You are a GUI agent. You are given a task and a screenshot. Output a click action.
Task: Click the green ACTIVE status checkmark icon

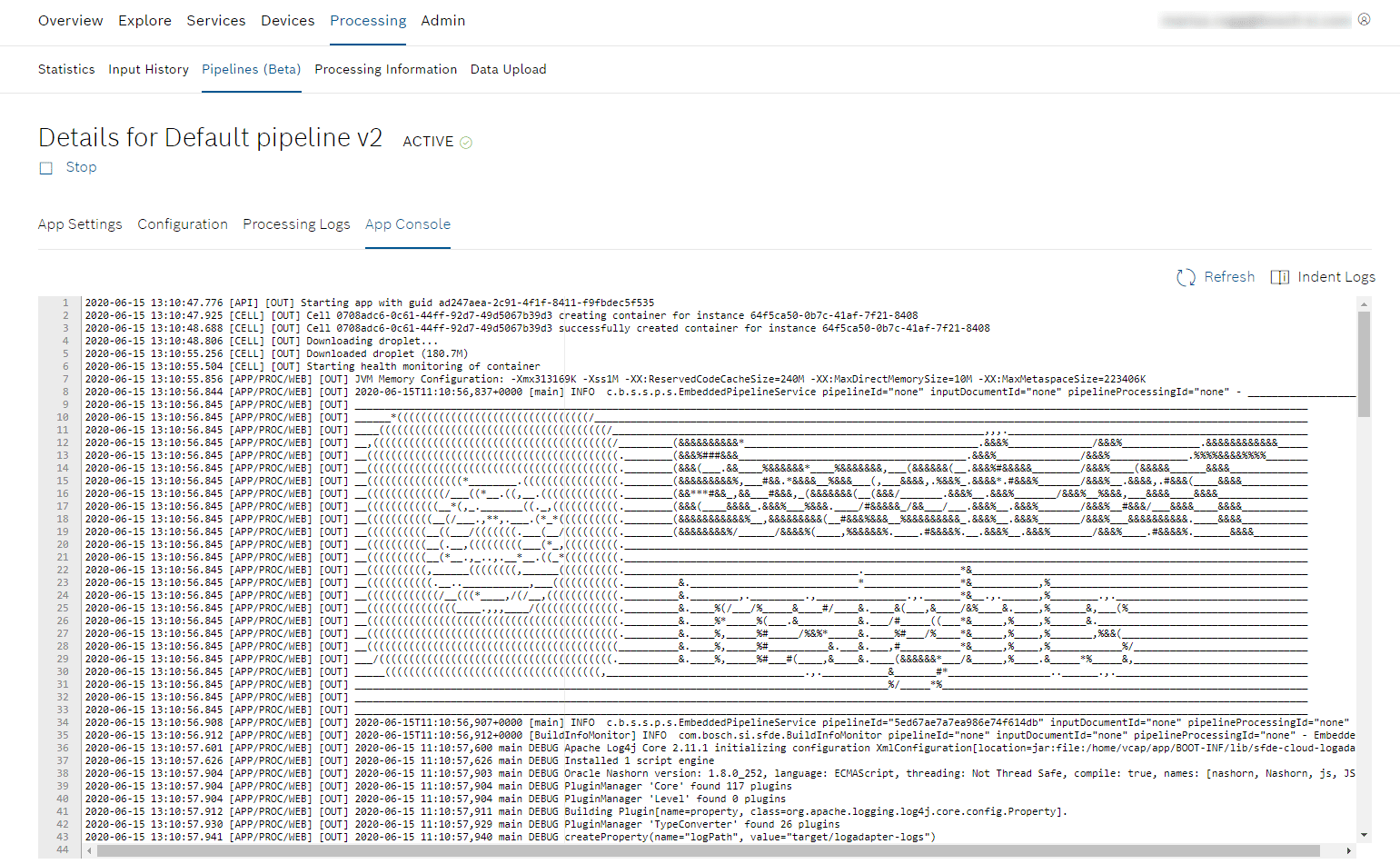point(466,143)
